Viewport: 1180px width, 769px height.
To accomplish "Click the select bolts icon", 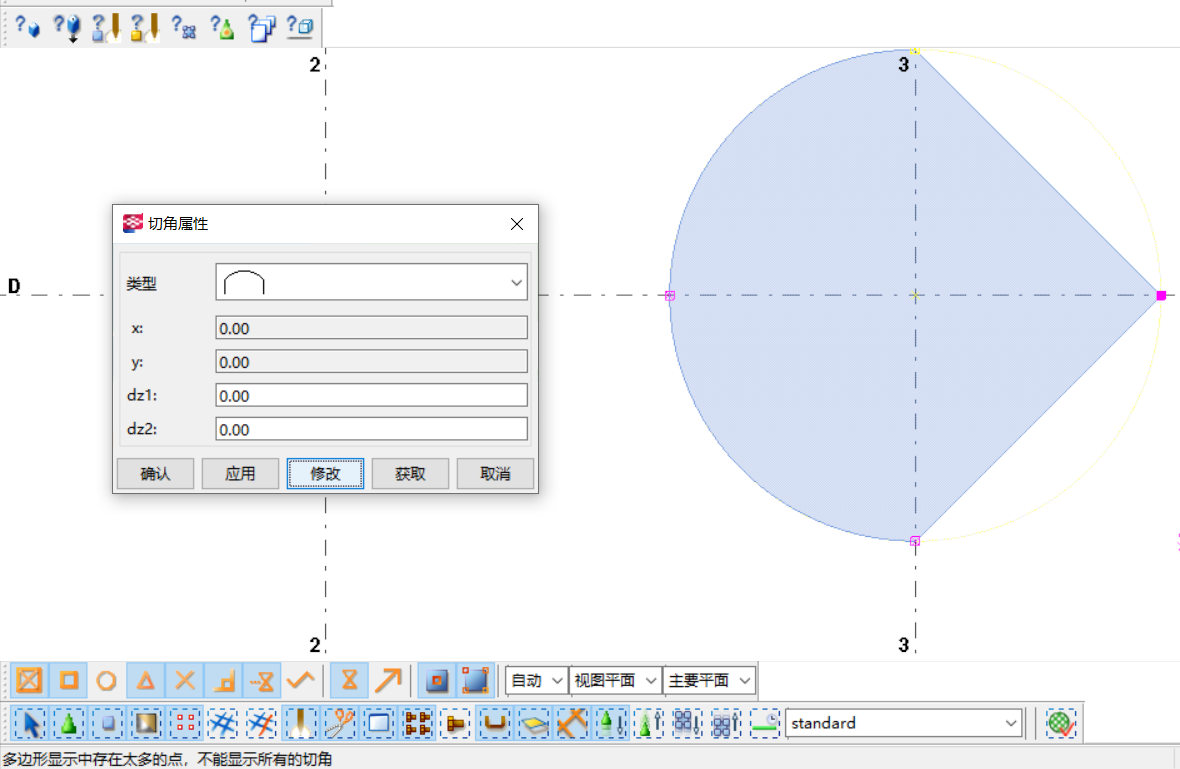I will [x=418, y=723].
